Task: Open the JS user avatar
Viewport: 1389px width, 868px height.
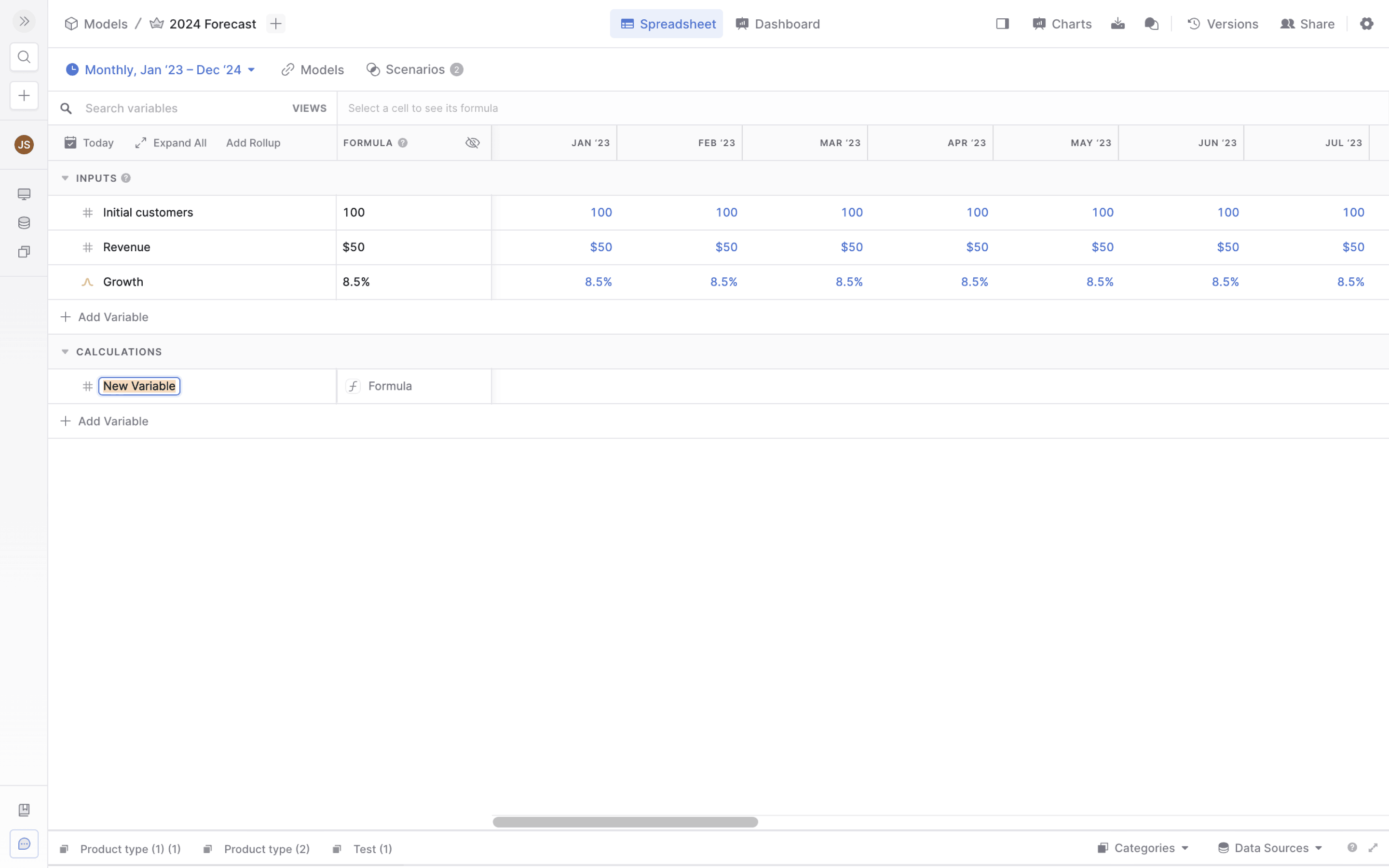Action: [x=24, y=145]
